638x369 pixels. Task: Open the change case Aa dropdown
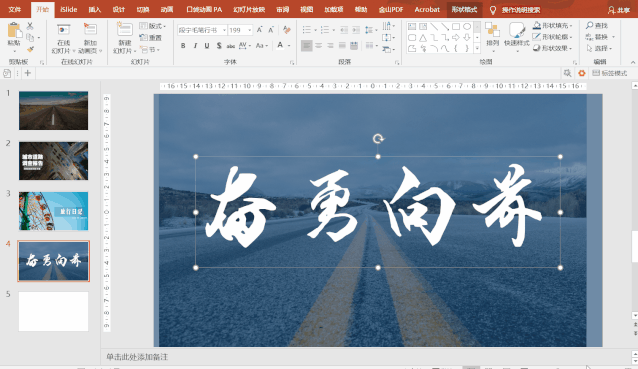(261, 46)
